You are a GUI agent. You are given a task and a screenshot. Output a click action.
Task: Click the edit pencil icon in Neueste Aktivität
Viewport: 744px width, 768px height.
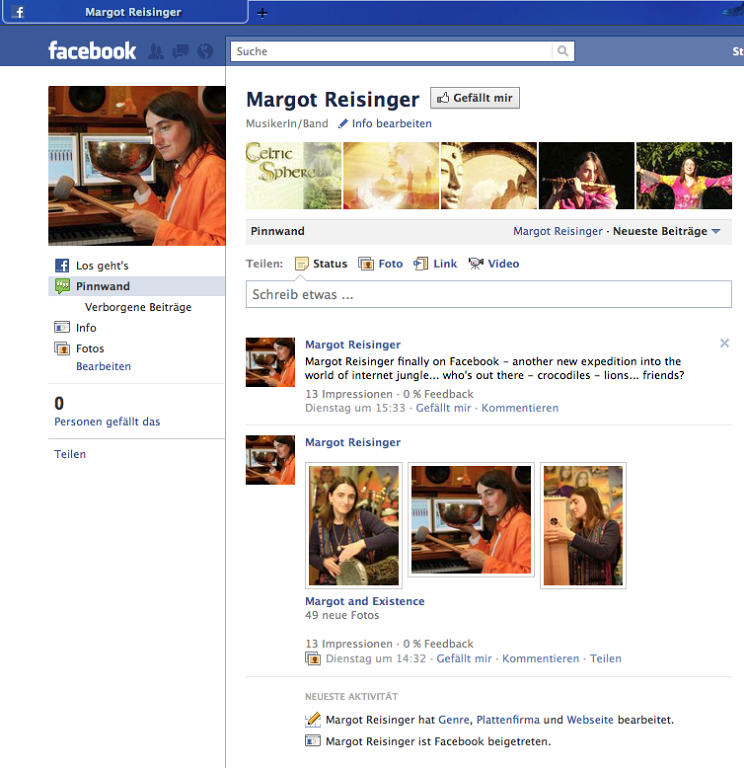click(313, 720)
